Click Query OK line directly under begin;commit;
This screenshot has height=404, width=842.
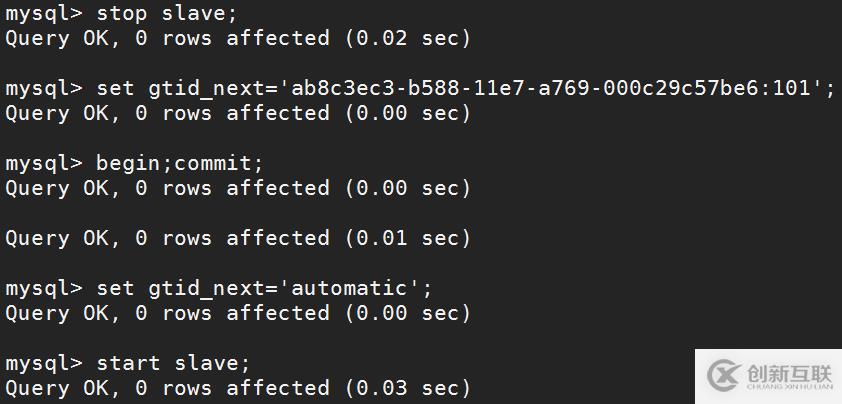click(x=237, y=189)
